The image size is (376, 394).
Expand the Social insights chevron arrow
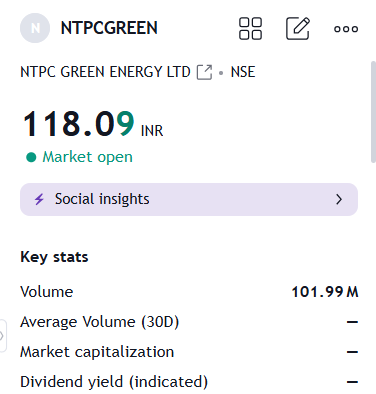[339, 199]
